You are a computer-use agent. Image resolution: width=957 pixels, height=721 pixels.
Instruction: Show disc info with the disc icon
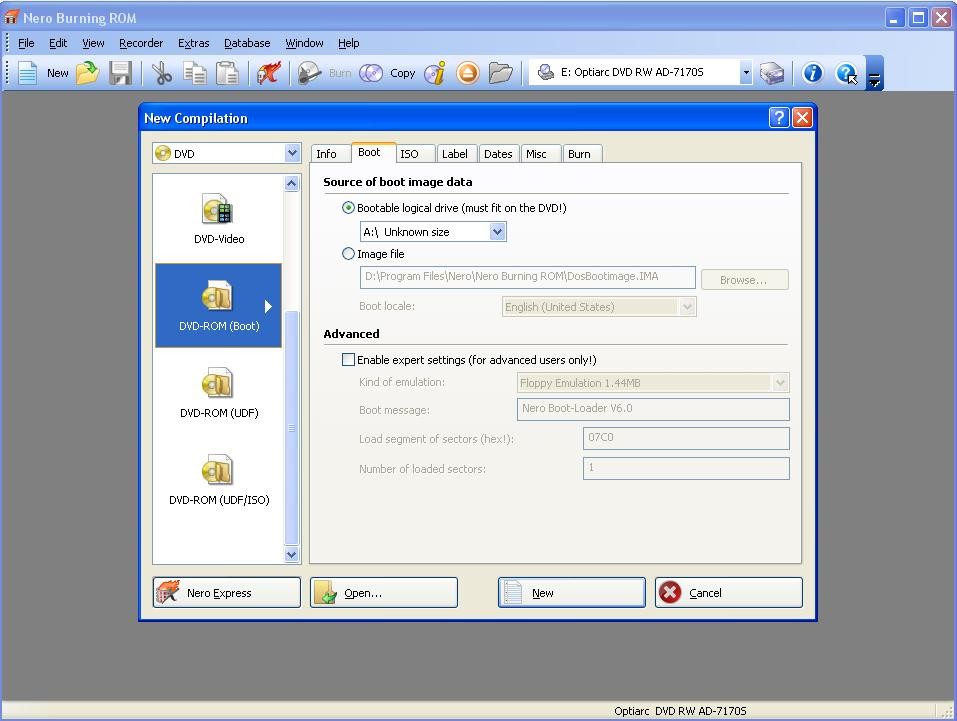click(435, 73)
